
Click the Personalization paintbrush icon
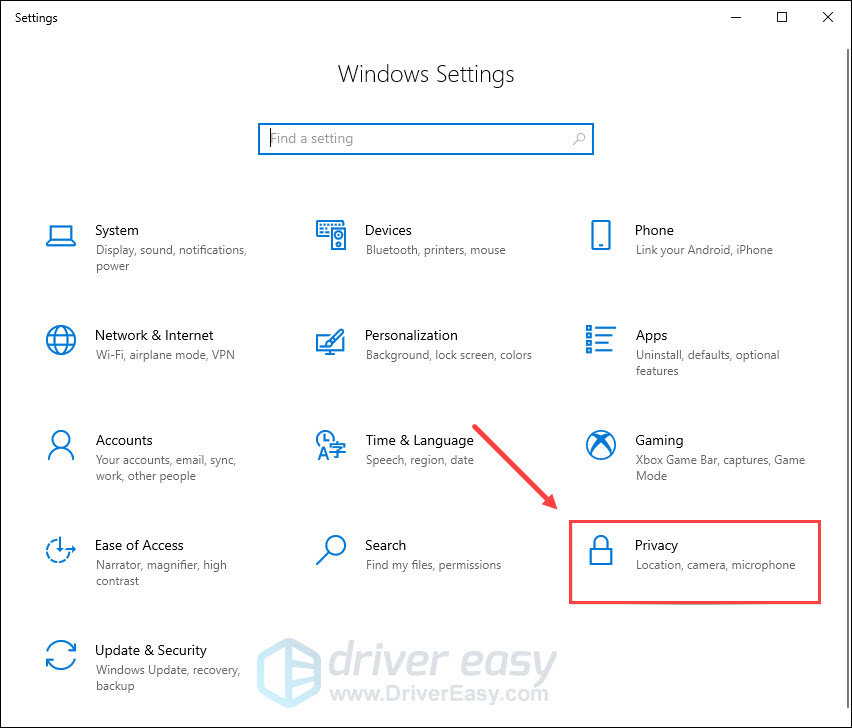[330, 341]
